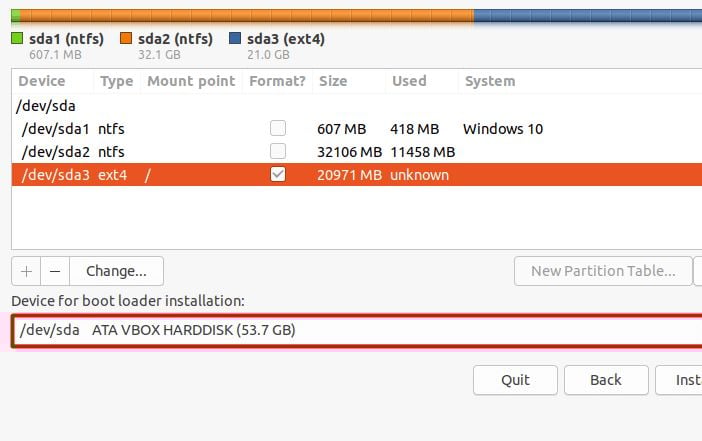The image size is (702, 441).
Task: Open the boot loader device dropdown
Action: [x=357, y=330]
